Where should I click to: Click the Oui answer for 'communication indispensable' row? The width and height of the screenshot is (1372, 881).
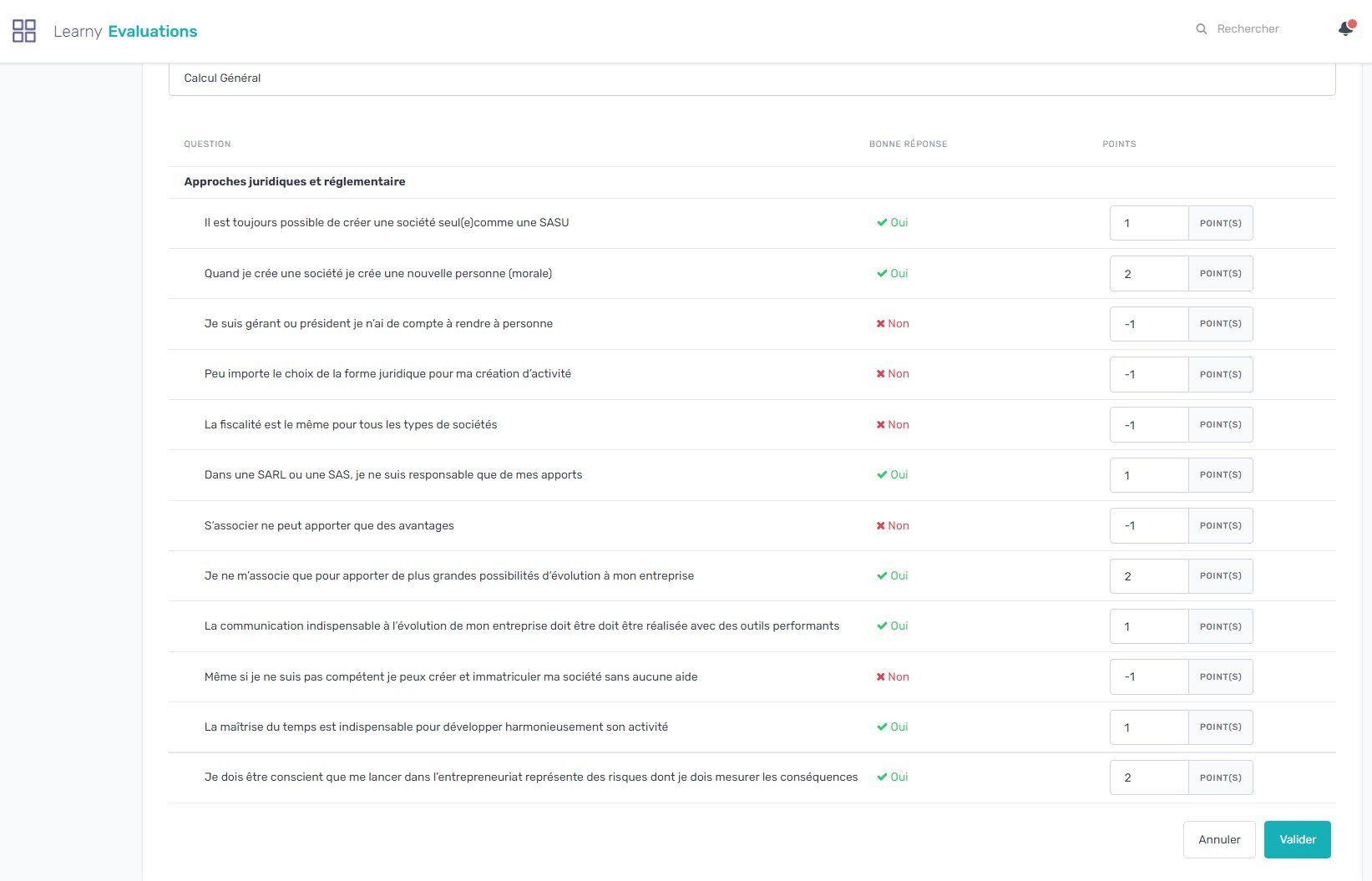pyautogui.click(x=892, y=626)
